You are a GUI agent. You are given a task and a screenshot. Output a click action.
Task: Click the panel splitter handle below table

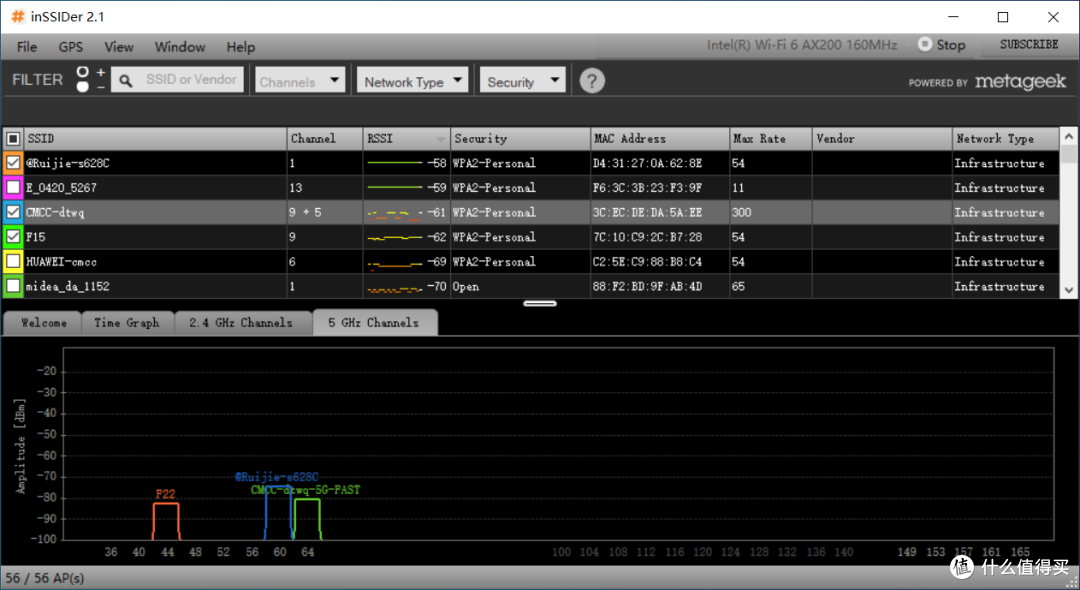(540, 303)
